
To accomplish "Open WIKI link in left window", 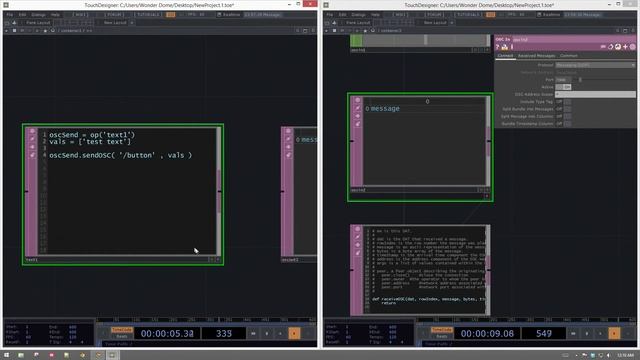I will click(x=80, y=15).
